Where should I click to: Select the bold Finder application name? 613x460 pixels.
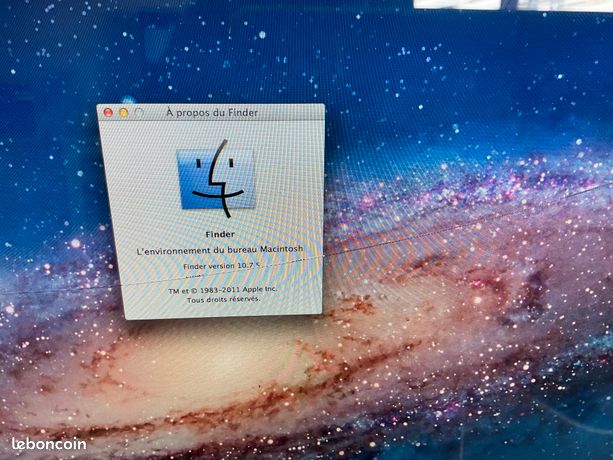click(x=220, y=234)
